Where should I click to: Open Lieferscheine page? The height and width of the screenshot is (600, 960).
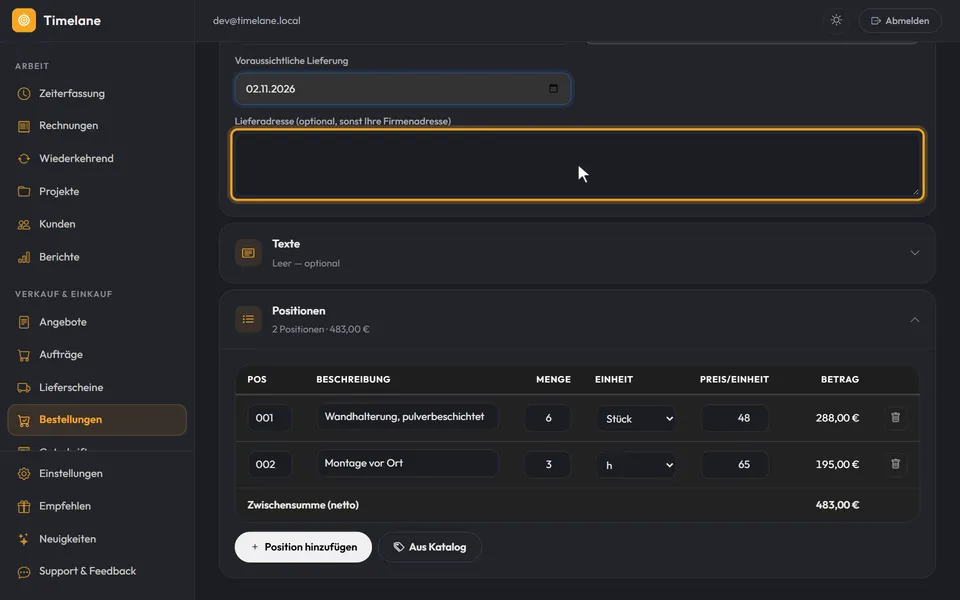(x=97, y=388)
